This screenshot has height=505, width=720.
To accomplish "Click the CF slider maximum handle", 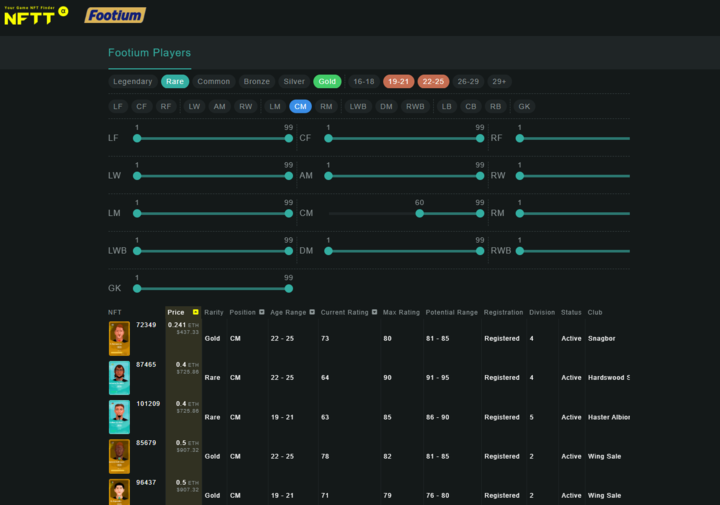I will click(480, 138).
